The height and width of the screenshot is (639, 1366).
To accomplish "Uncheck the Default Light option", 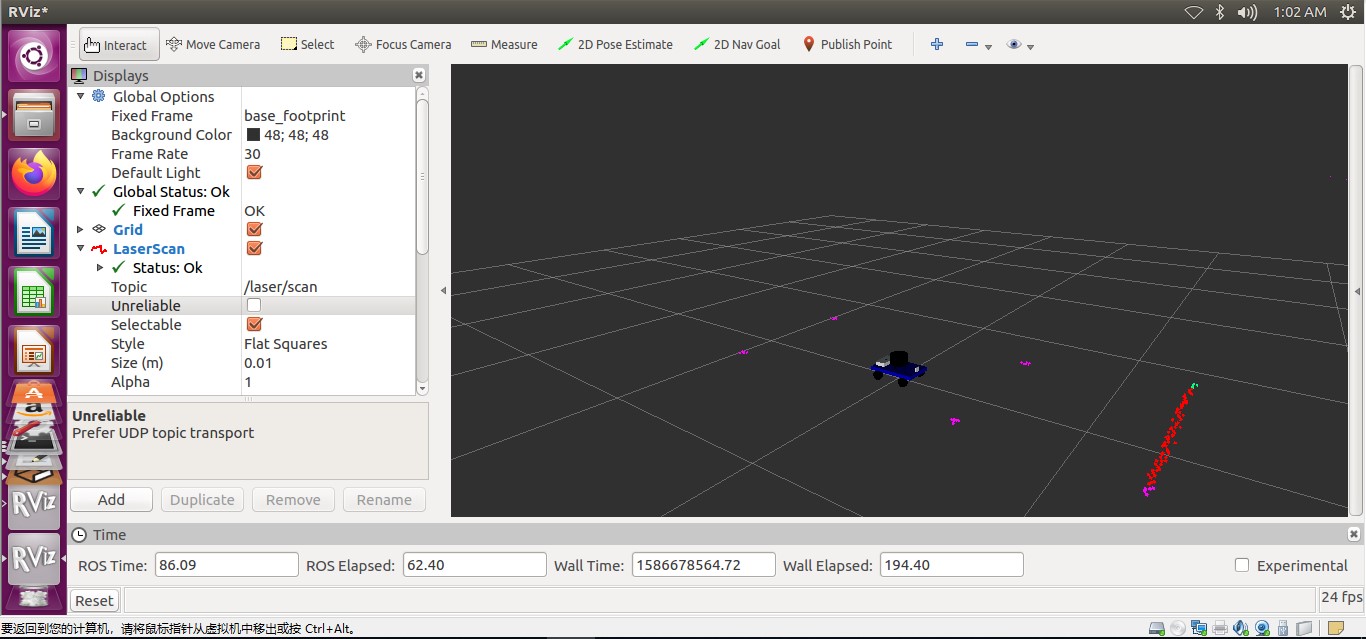I will point(254,172).
